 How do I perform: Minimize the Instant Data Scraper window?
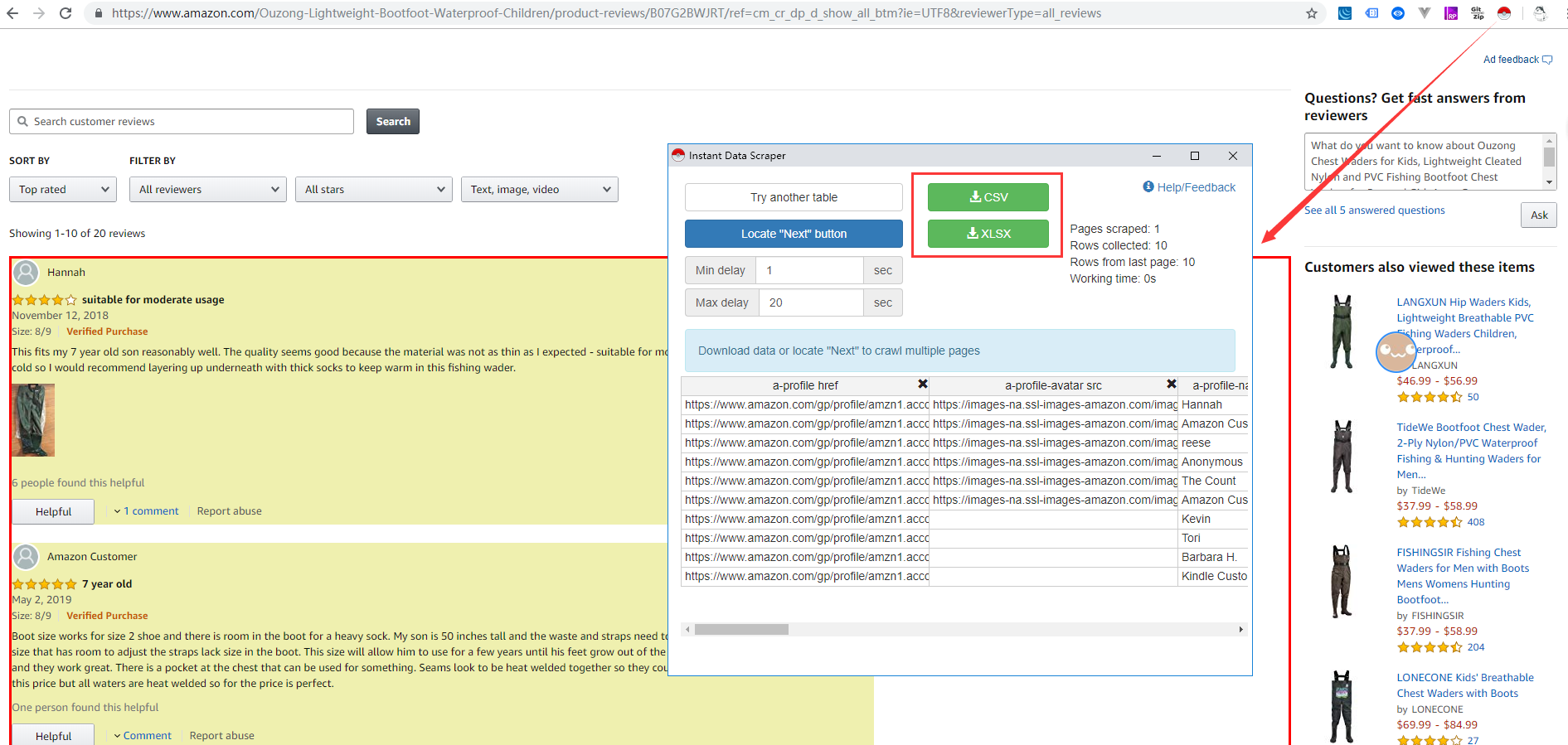pos(1156,156)
